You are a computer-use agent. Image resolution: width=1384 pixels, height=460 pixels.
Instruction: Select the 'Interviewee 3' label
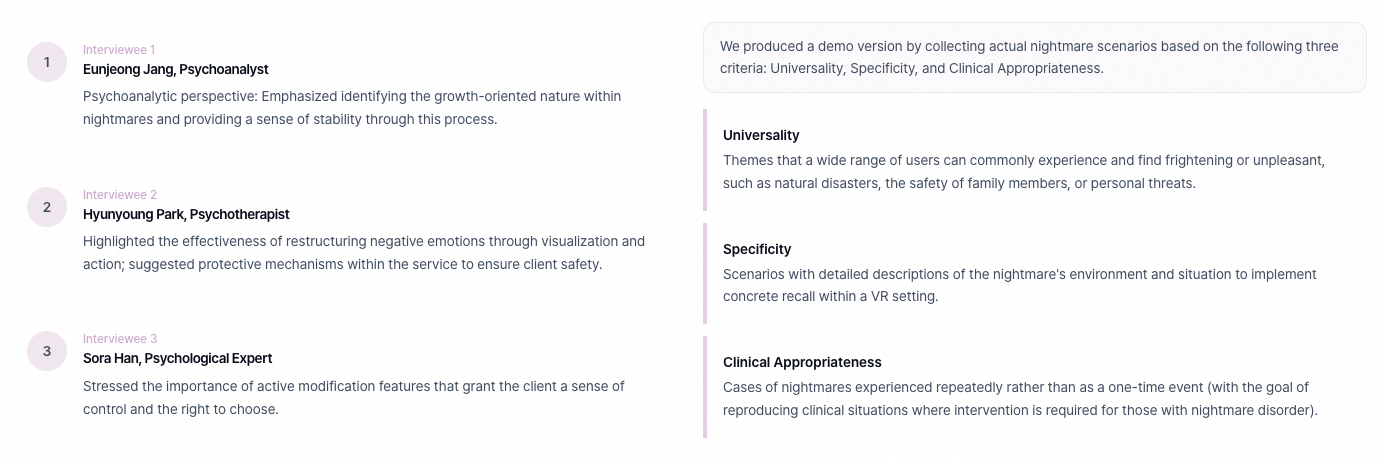pyautogui.click(x=120, y=339)
